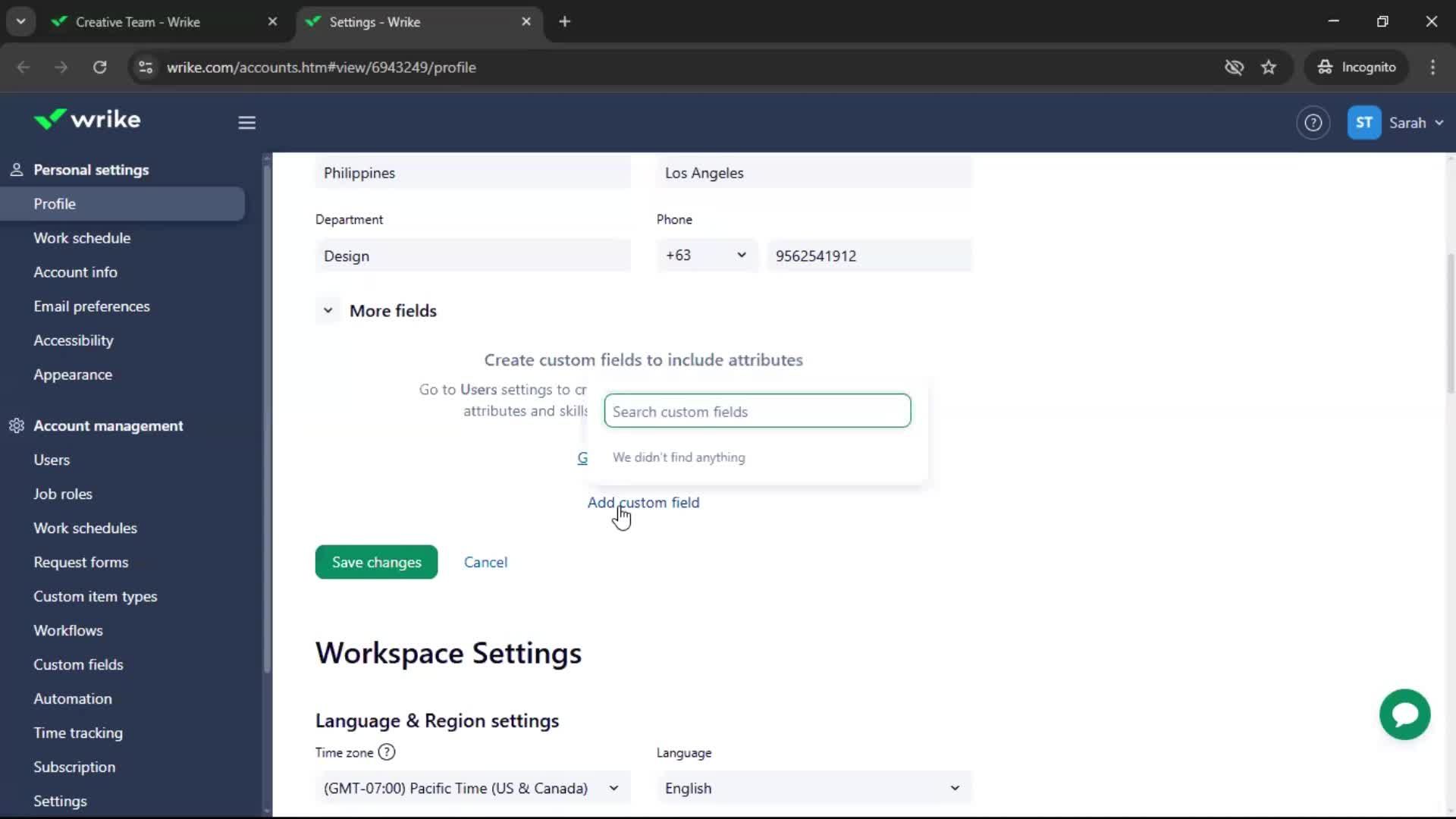Open Work schedule settings
Image resolution: width=1456 pixels, height=819 pixels.
pyautogui.click(x=82, y=238)
